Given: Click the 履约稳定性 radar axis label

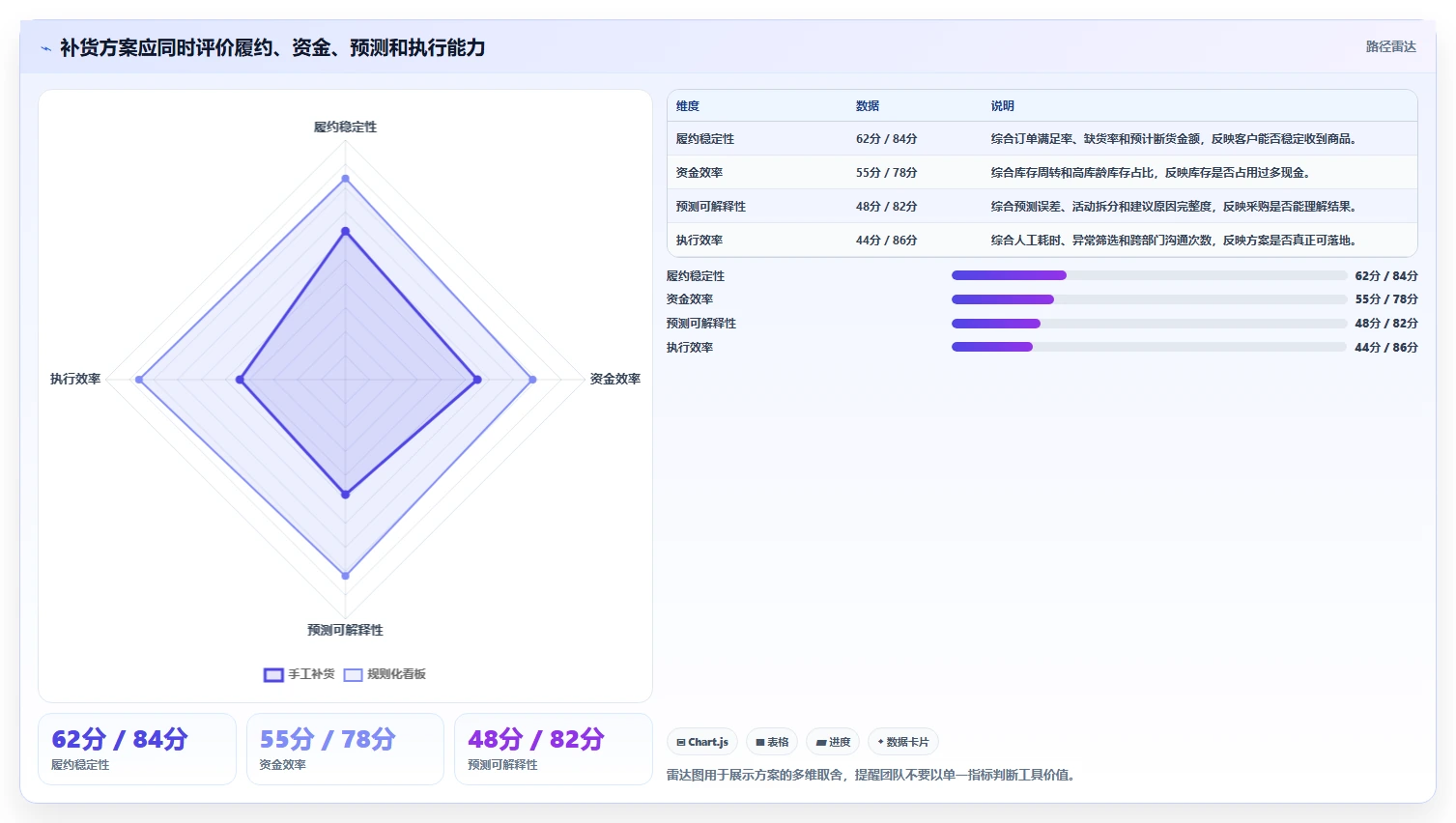Looking at the screenshot, I should pyautogui.click(x=345, y=128).
